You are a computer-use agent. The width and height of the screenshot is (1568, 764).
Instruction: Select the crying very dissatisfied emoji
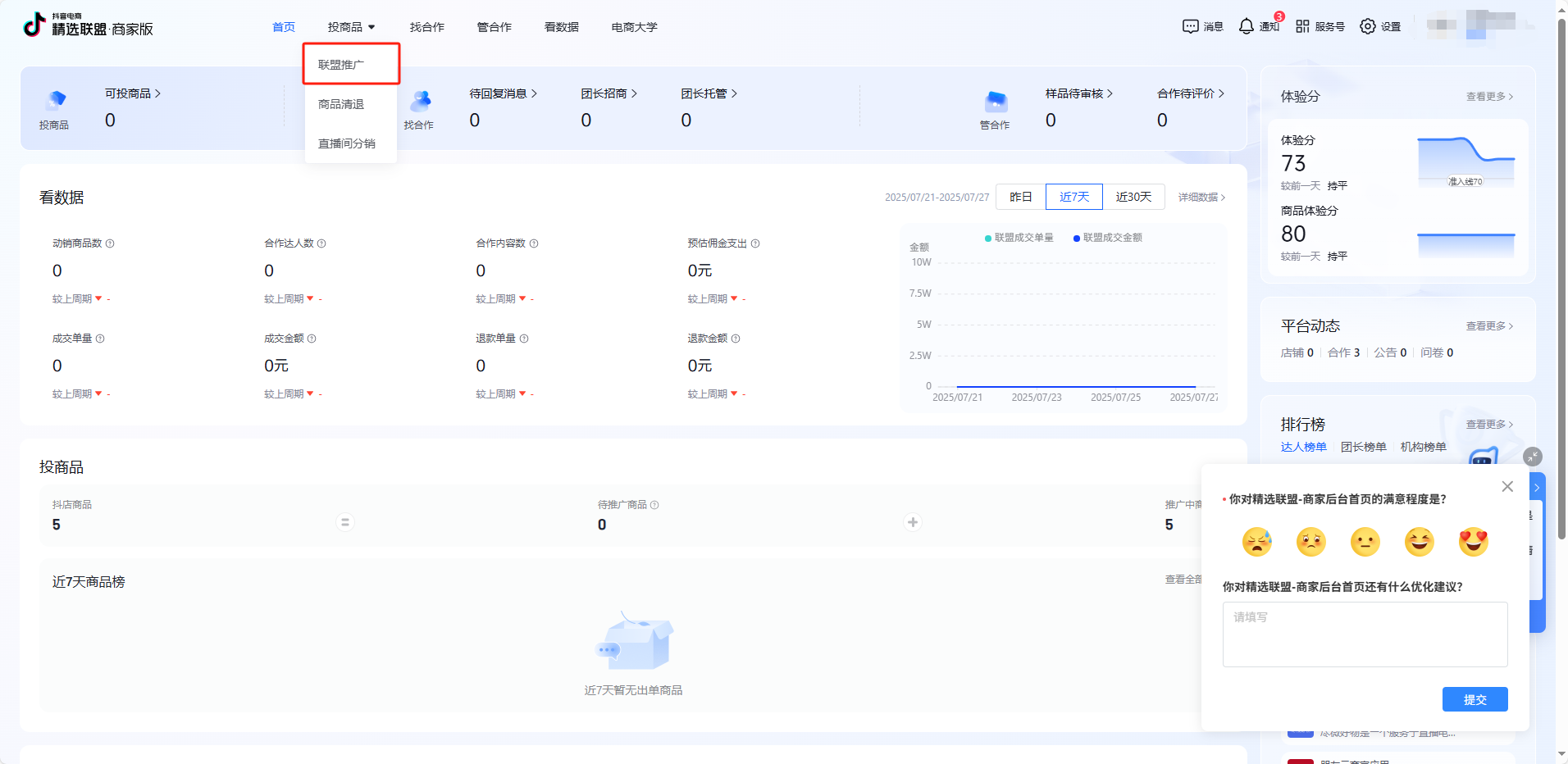1257,542
